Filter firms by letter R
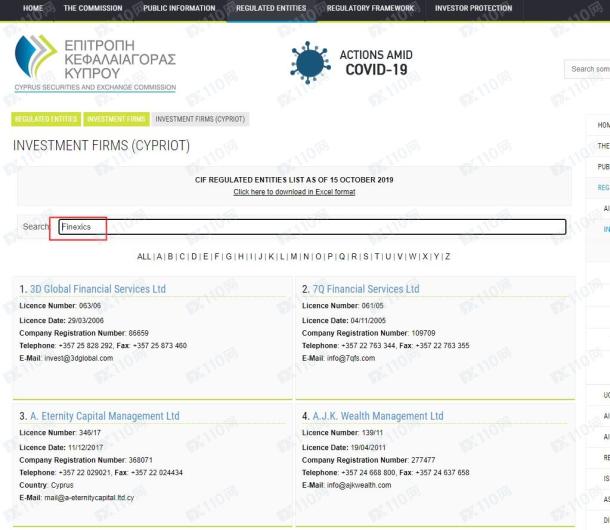Screen dimensions: 610x530 pyautogui.click(x=354, y=256)
